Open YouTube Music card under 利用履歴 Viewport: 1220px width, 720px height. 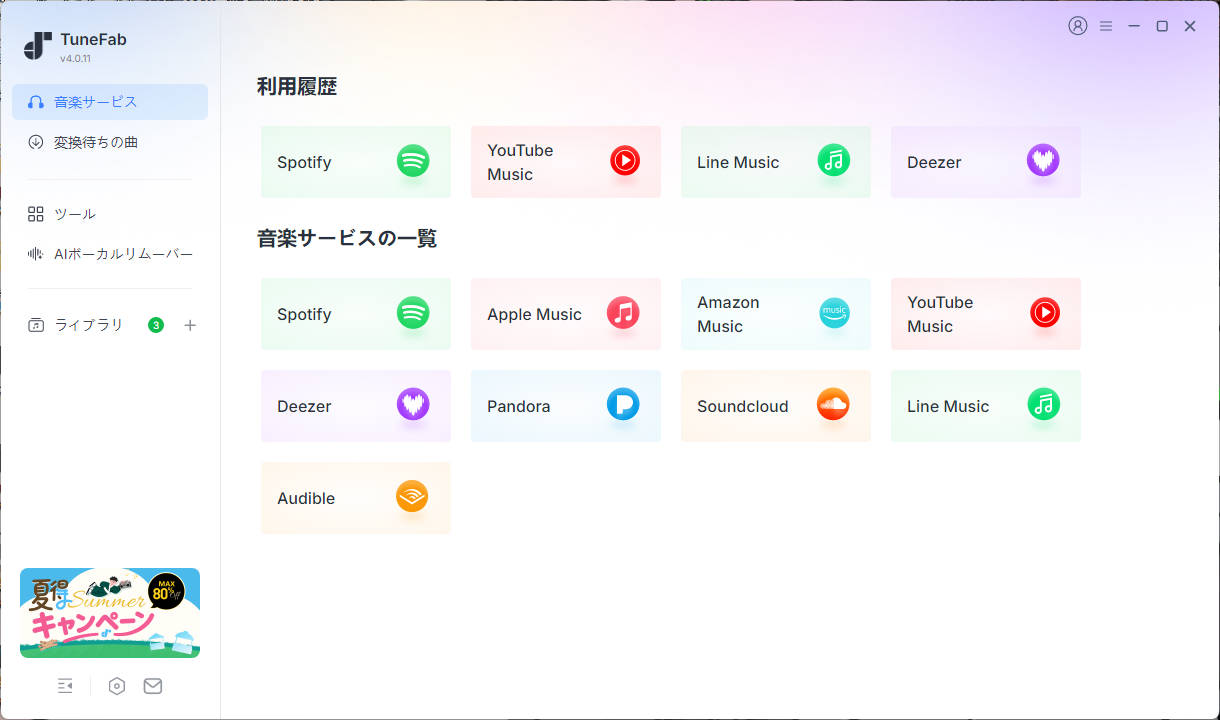(x=566, y=162)
